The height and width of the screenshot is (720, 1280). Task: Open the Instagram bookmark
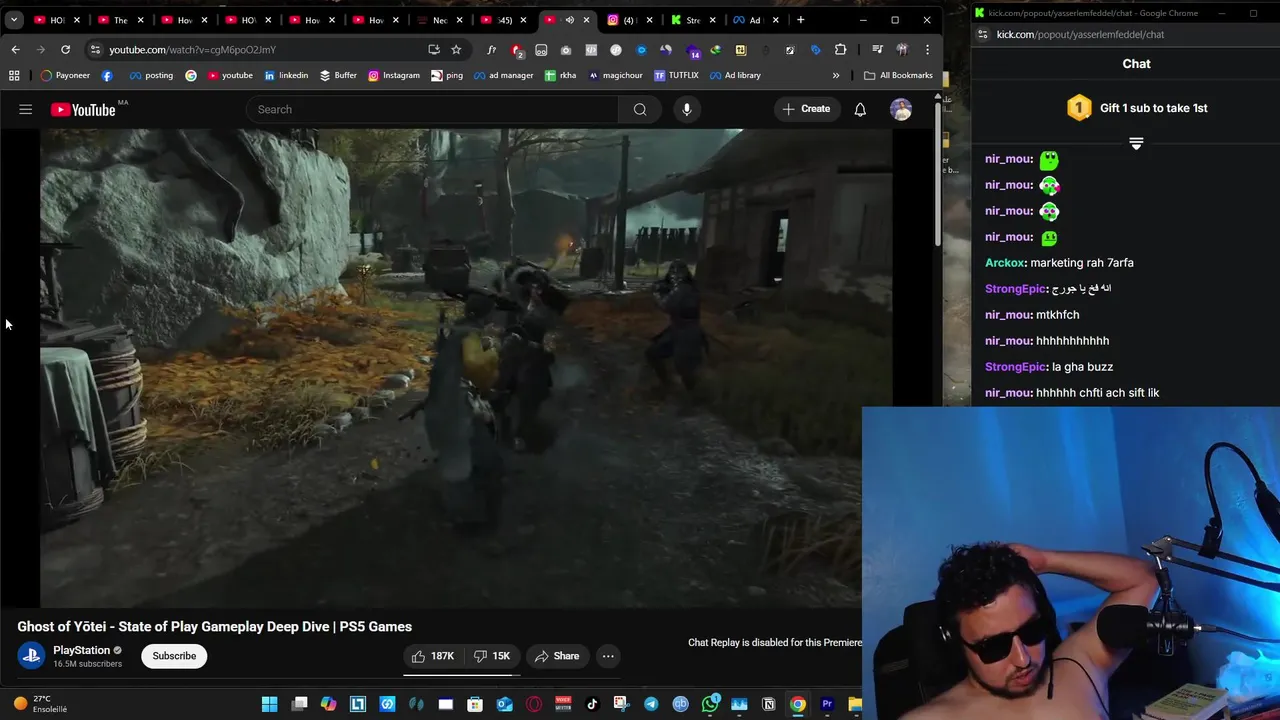click(x=393, y=75)
